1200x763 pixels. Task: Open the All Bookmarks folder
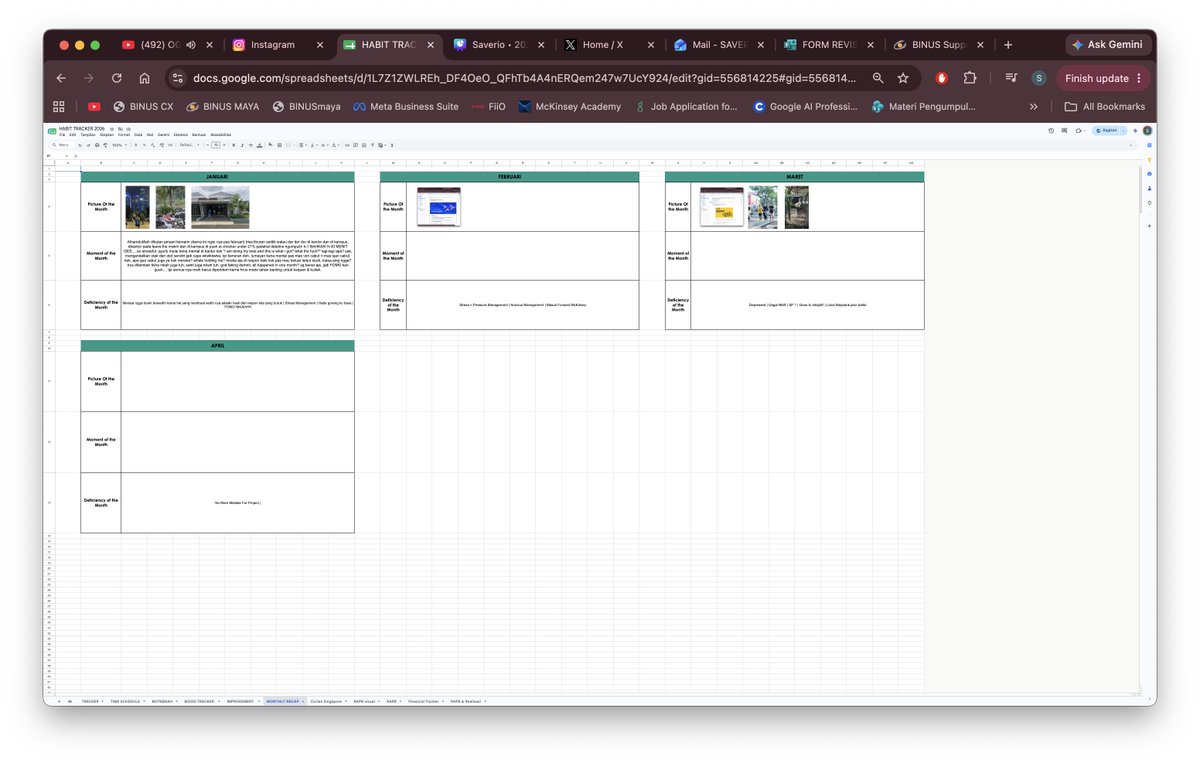point(1104,106)
